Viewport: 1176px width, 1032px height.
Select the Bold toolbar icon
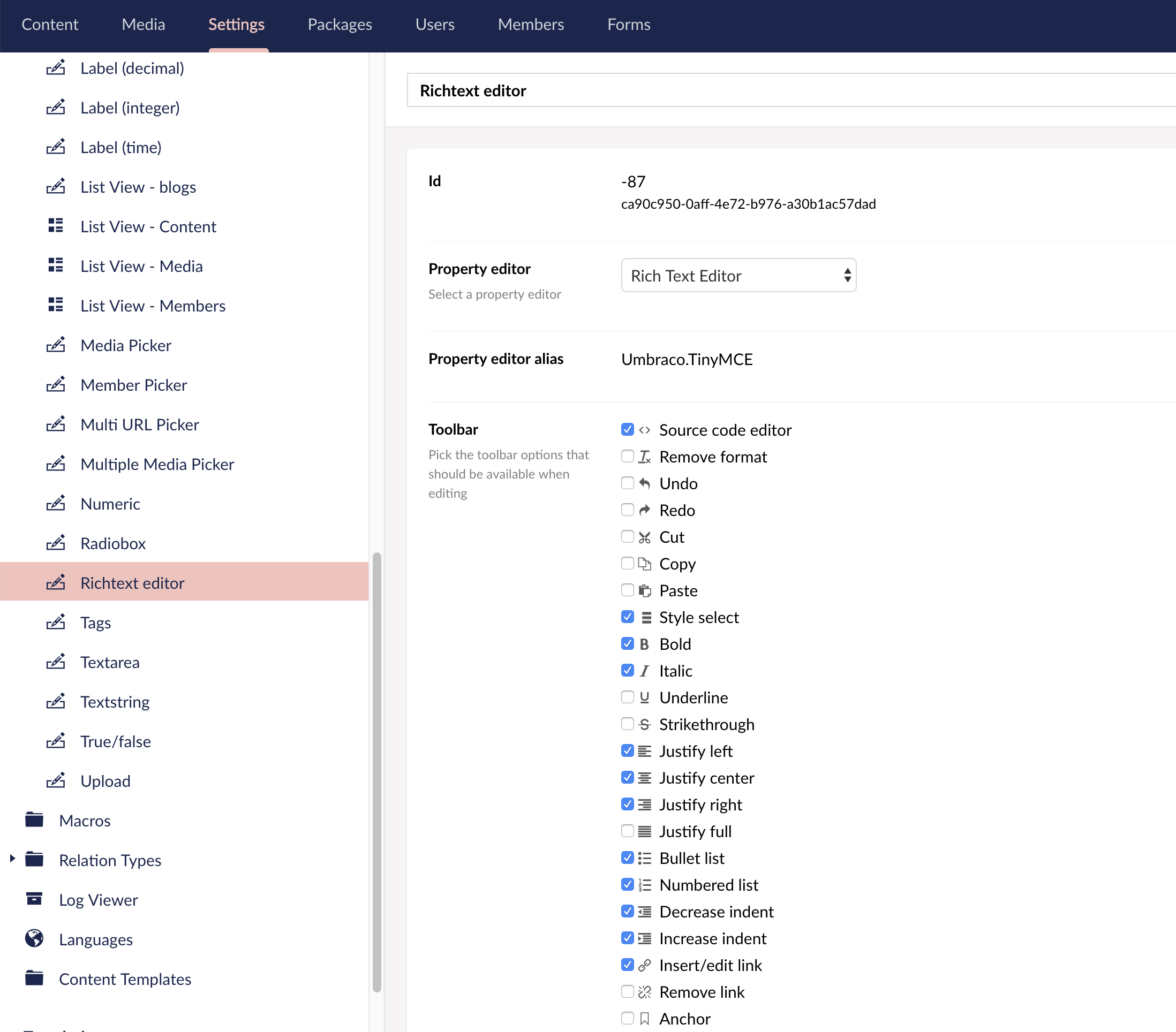click(644, 643)
